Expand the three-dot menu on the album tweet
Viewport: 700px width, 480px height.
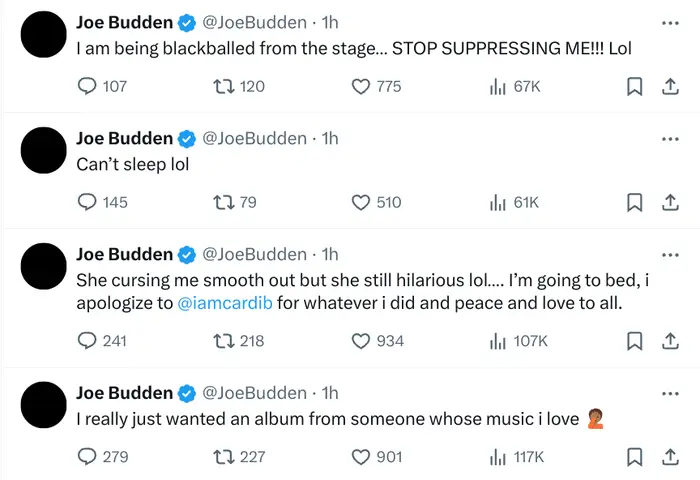[669, 393]
